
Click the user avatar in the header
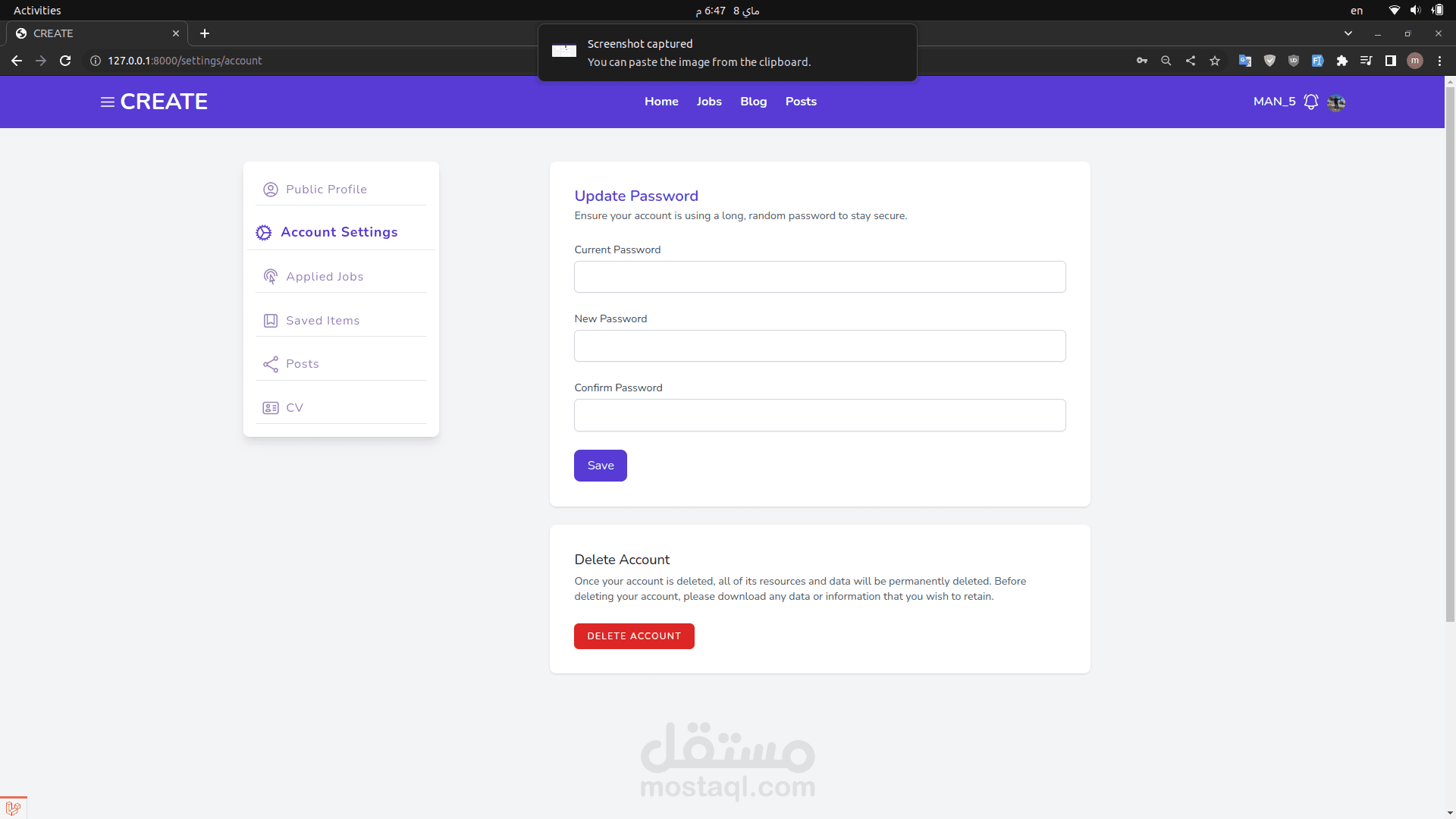coord(1336,102)
